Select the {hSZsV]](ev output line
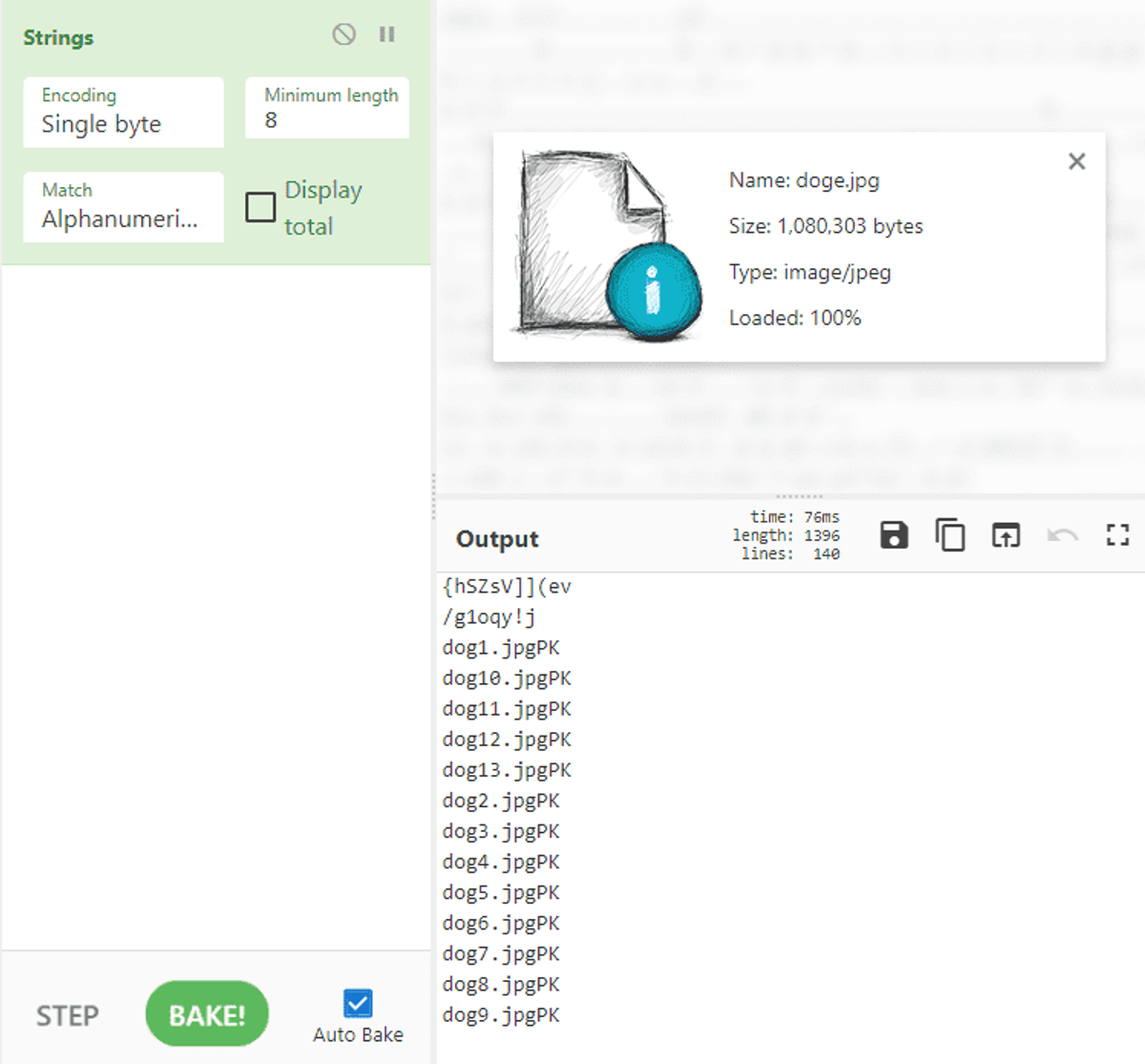Viewport: 1145px width, 1064px height. click(507, 587)
